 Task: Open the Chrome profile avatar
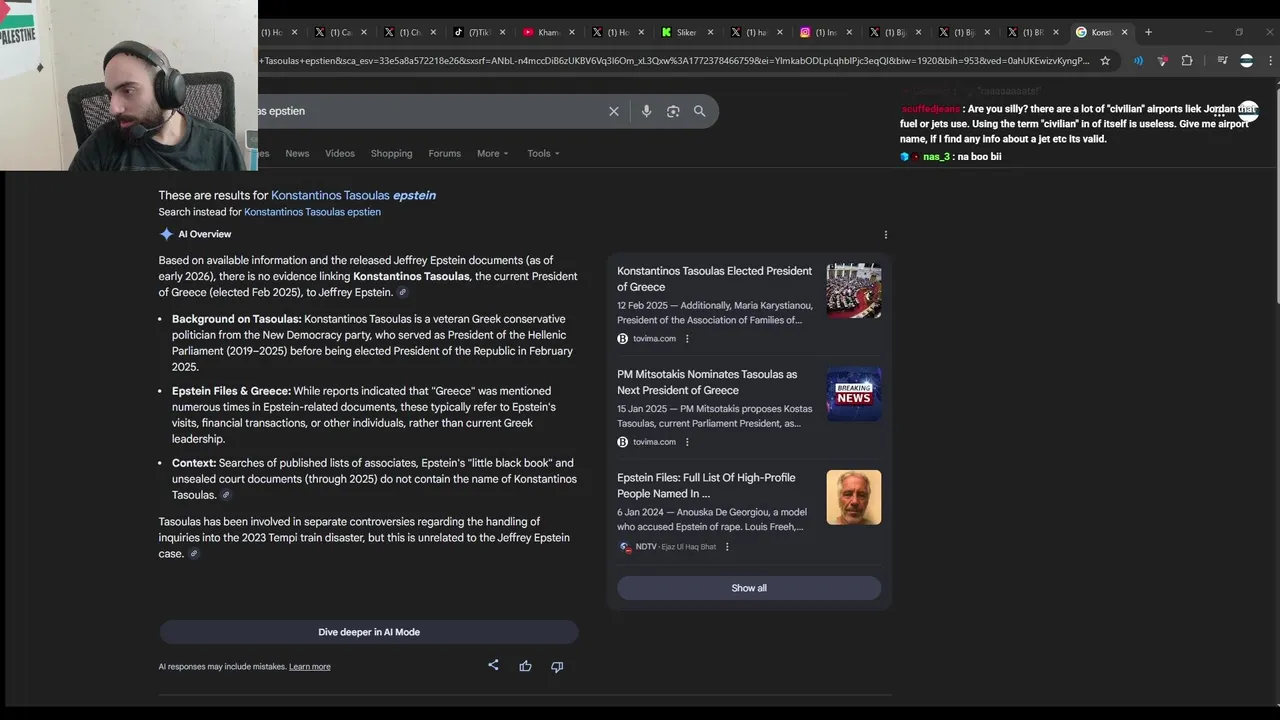click(1246, 61)
